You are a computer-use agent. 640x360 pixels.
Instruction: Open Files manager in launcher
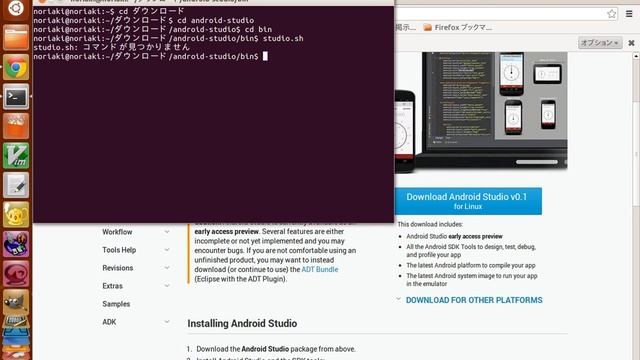pos(16,38)
